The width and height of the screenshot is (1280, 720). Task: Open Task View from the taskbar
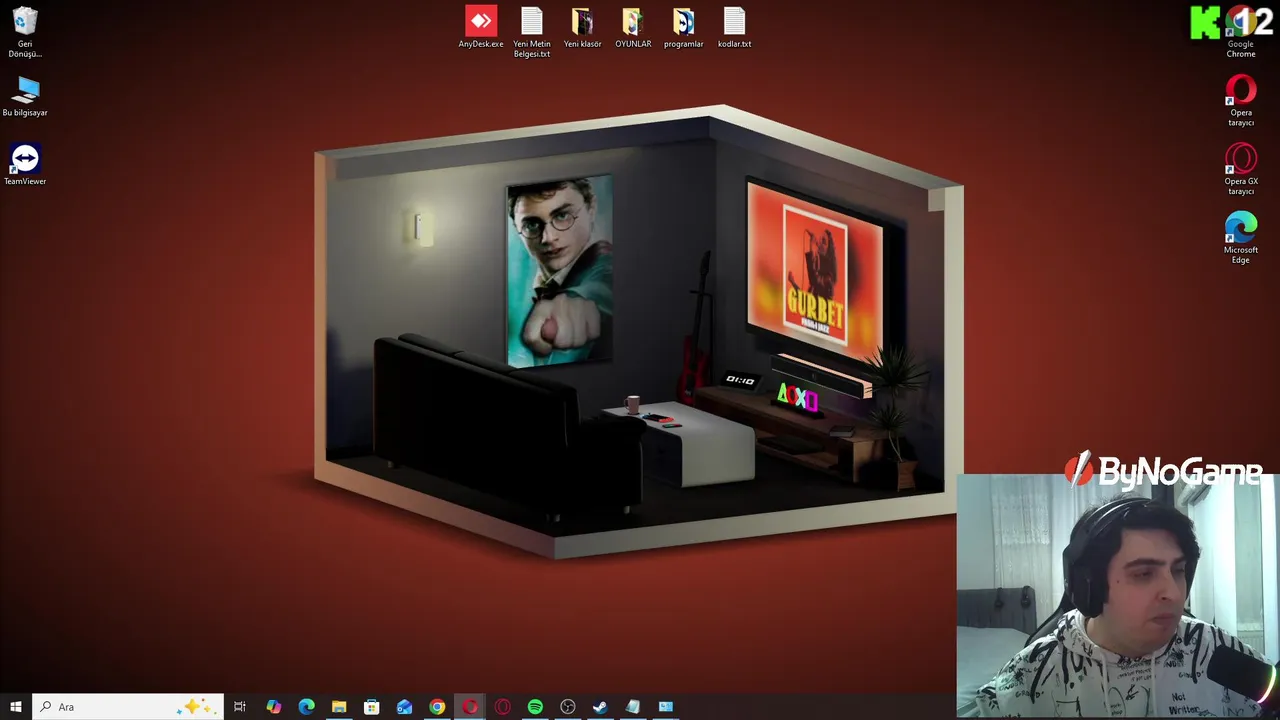pyautogui.click(x=240, y=707)
